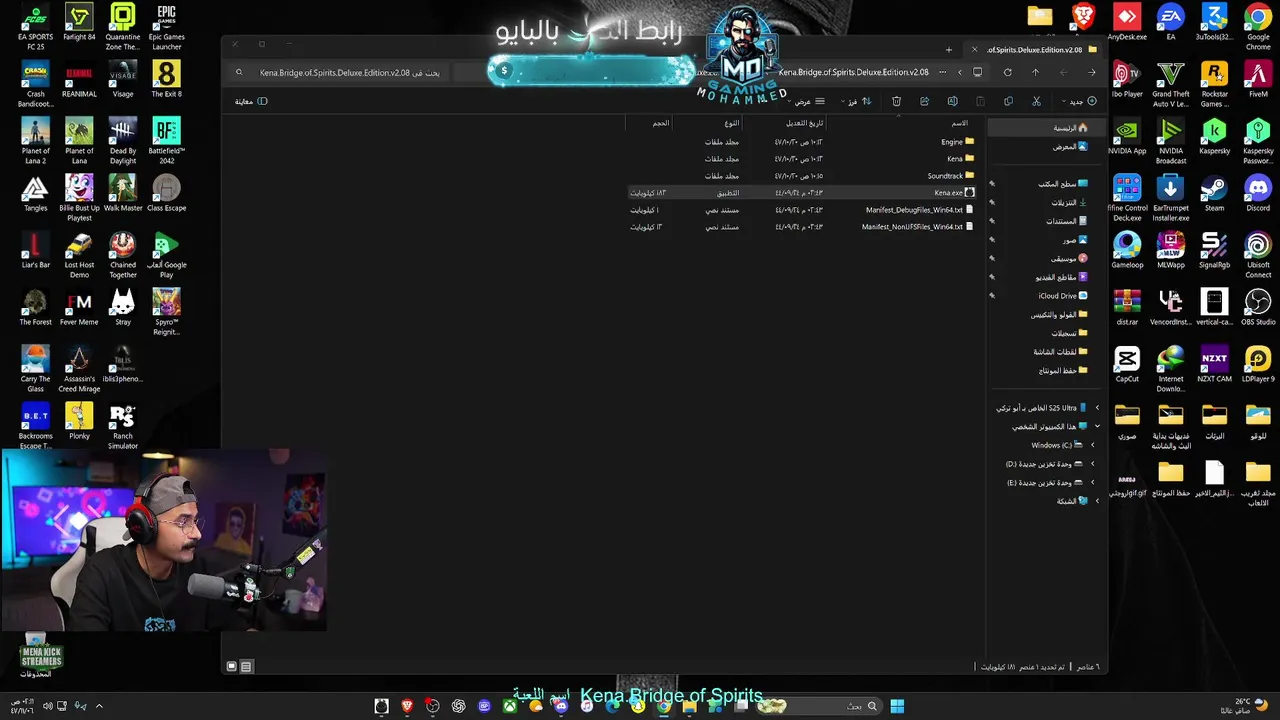Select the Kena.exe application file
This screenshot has height=720, width=1280.
tap(801, 193)
